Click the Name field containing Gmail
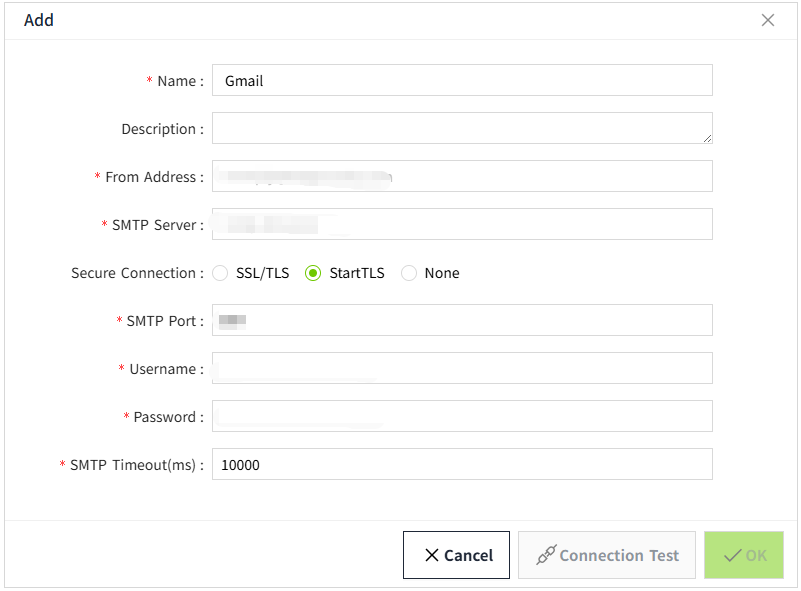This screenshot has width=801, height=591. (x=461, y=81)
